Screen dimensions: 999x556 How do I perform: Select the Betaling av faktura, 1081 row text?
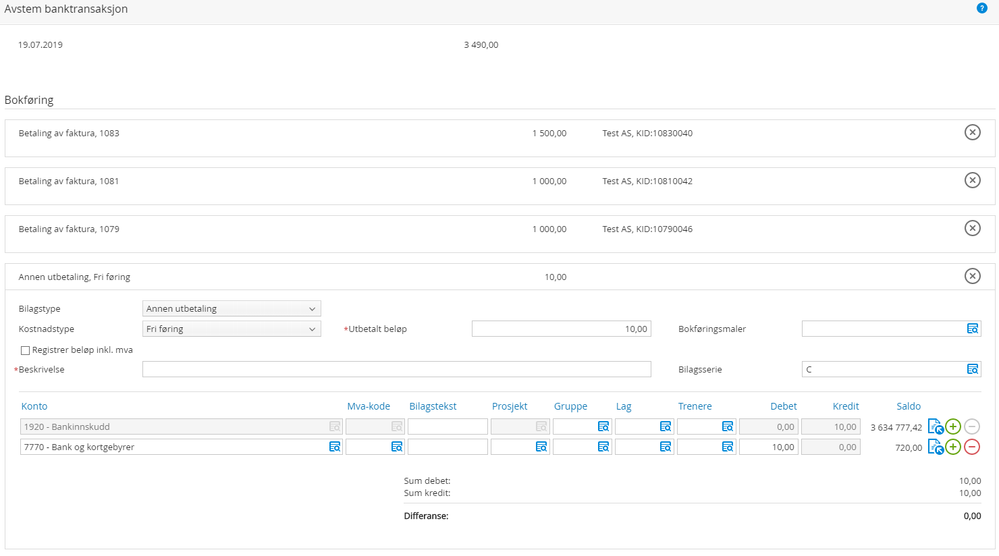pyautogui.click(x=69, y=181)
